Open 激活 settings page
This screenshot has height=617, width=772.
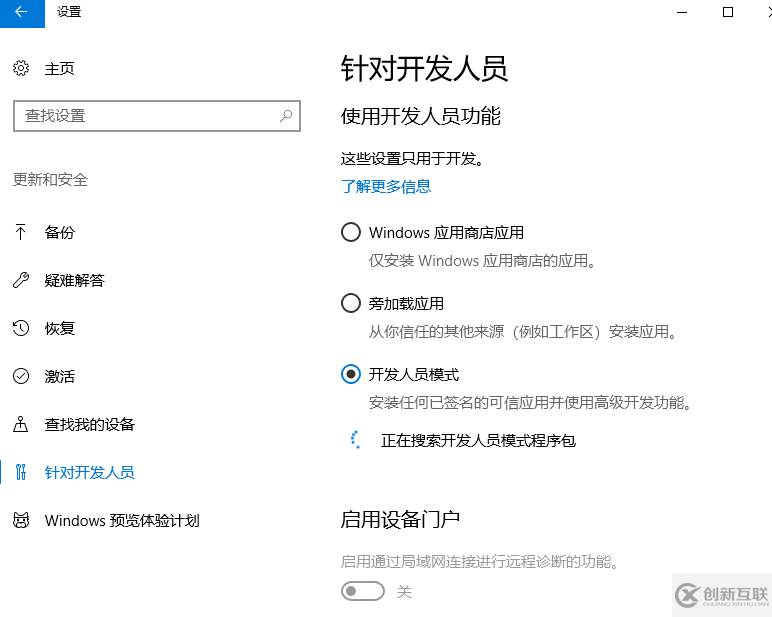[60, 376]
